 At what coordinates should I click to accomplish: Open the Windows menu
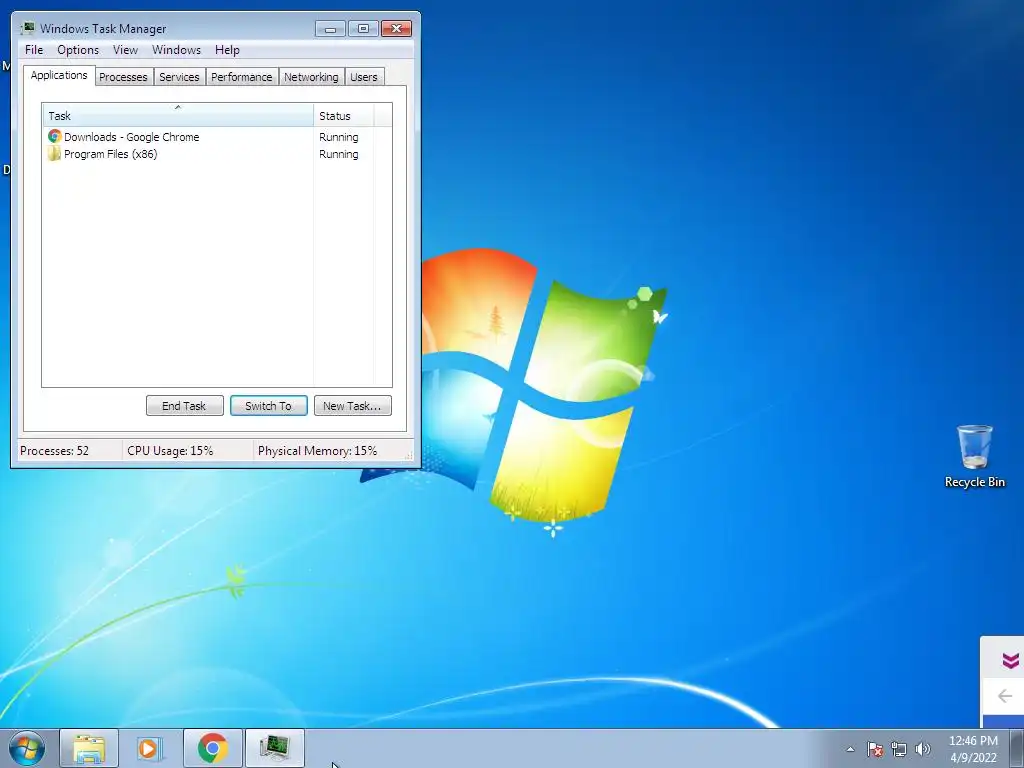176,50
